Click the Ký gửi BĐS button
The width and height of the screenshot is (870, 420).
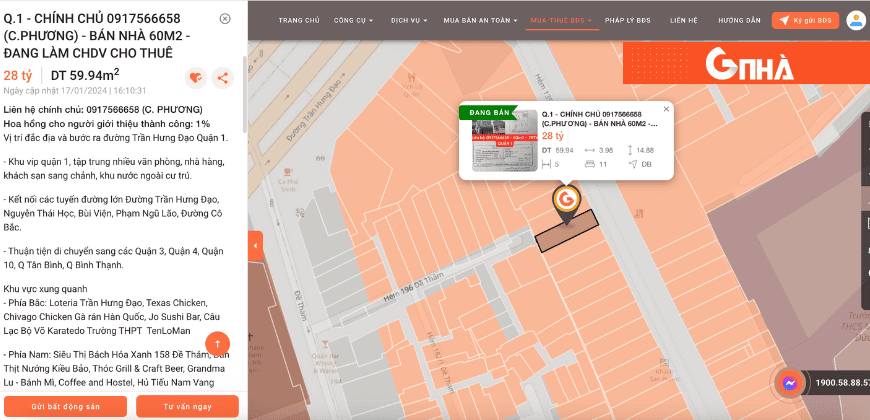(806, 21)
